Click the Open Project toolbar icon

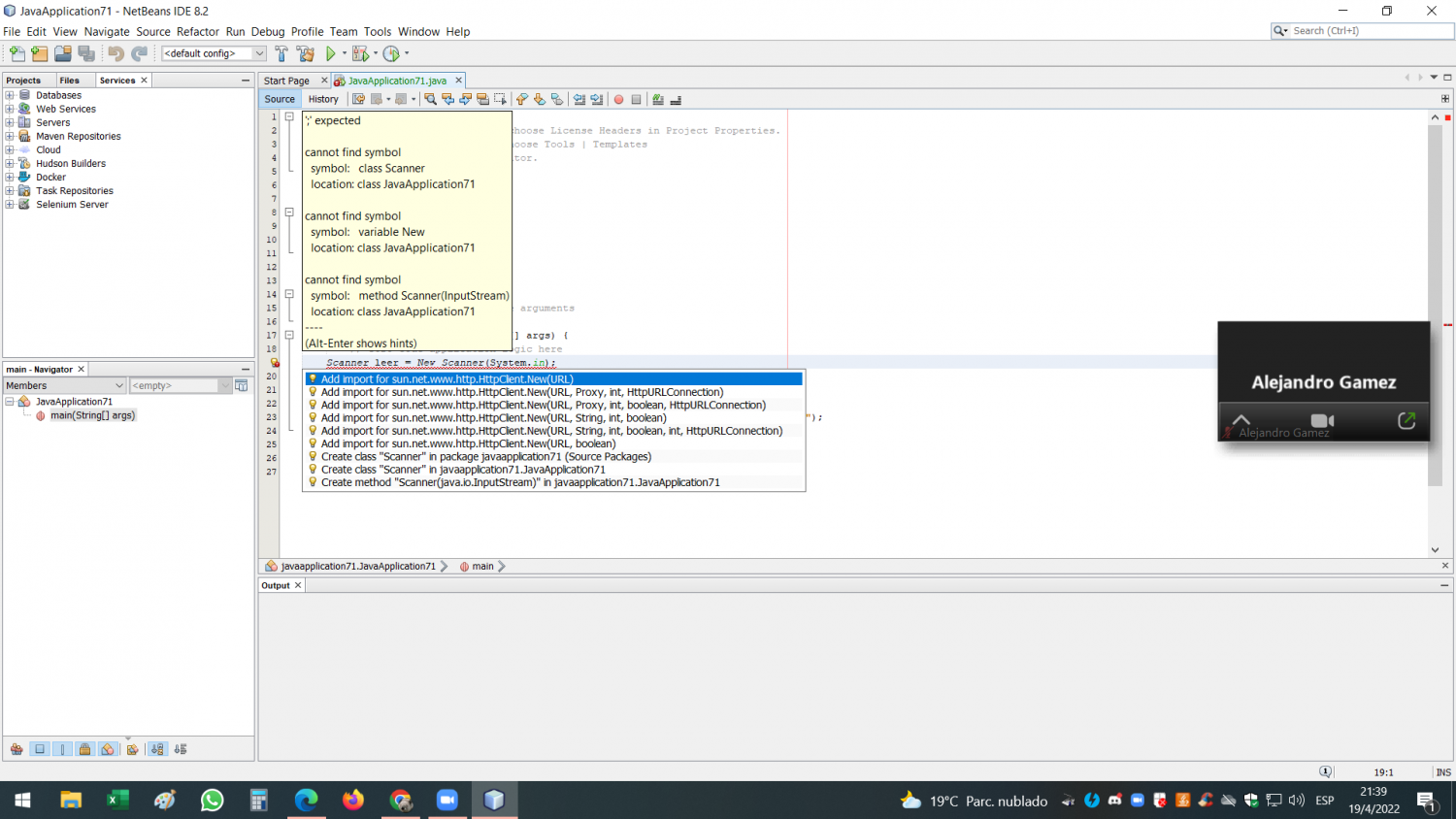(63, 53)
